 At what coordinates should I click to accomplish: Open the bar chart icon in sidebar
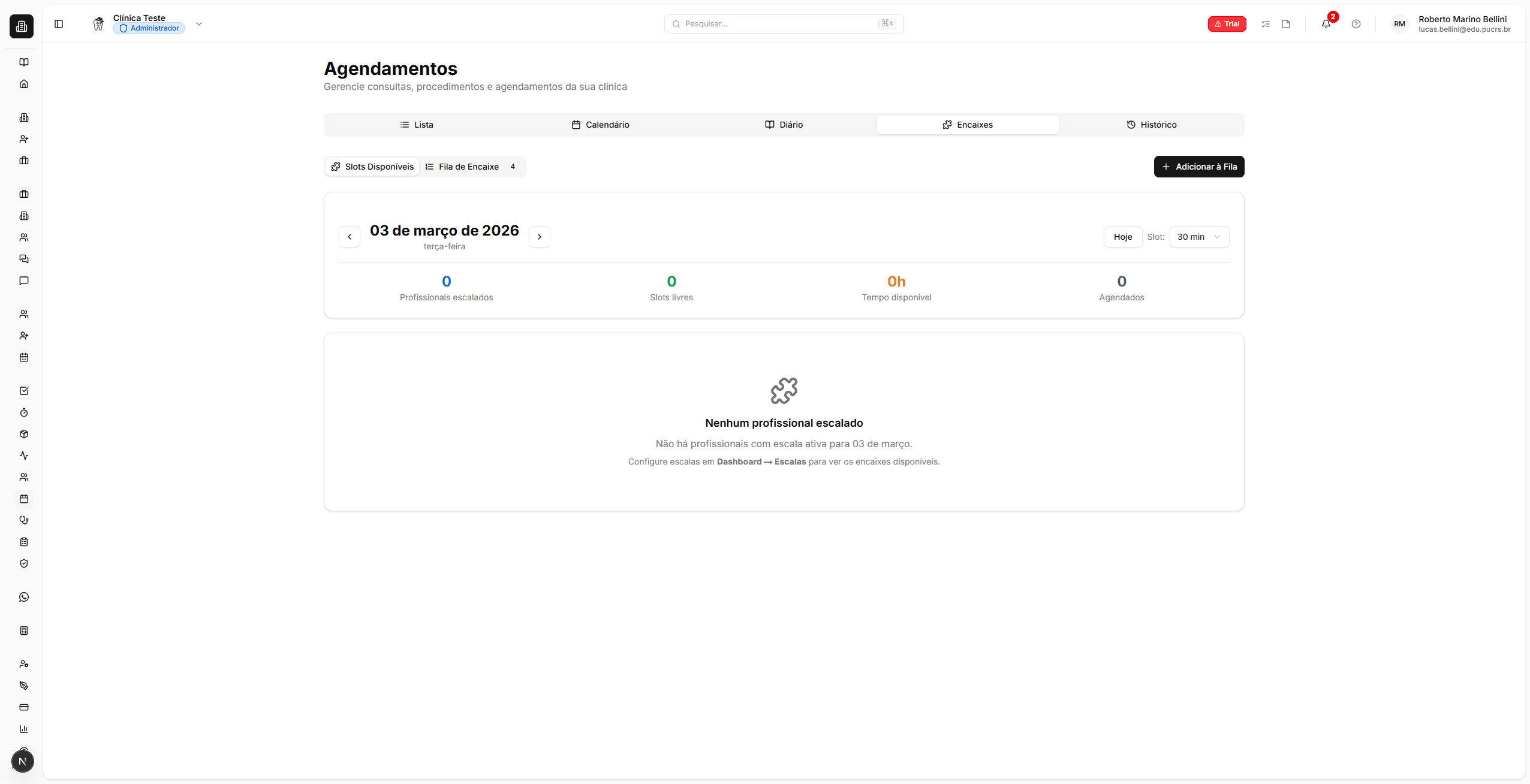coord(24,729)
